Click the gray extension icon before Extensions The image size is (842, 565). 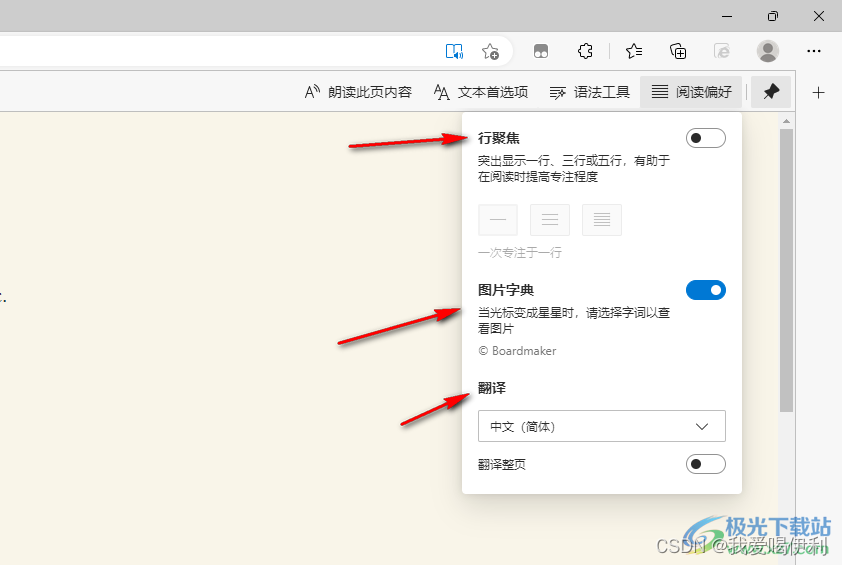pos(541,52)
